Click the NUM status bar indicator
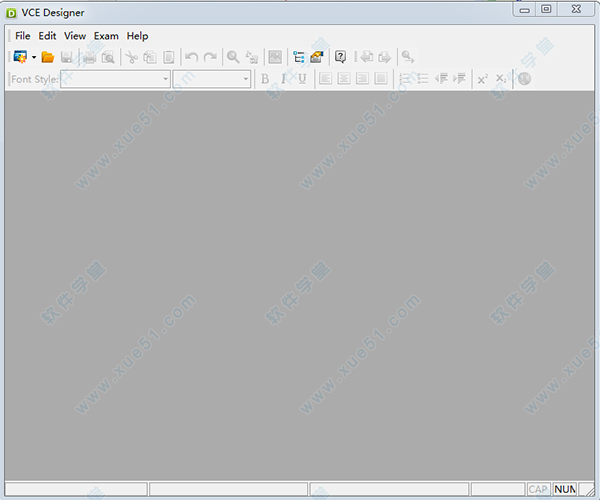Viewport: 600px width, 500px height. (564, 489)
